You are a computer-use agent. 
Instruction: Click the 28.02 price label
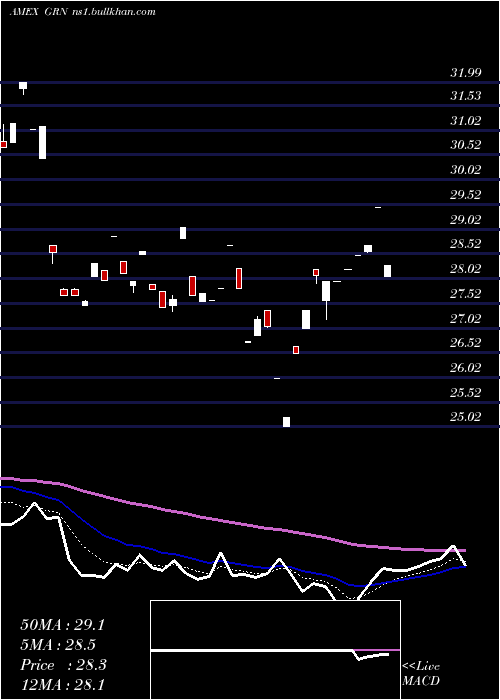466,269
